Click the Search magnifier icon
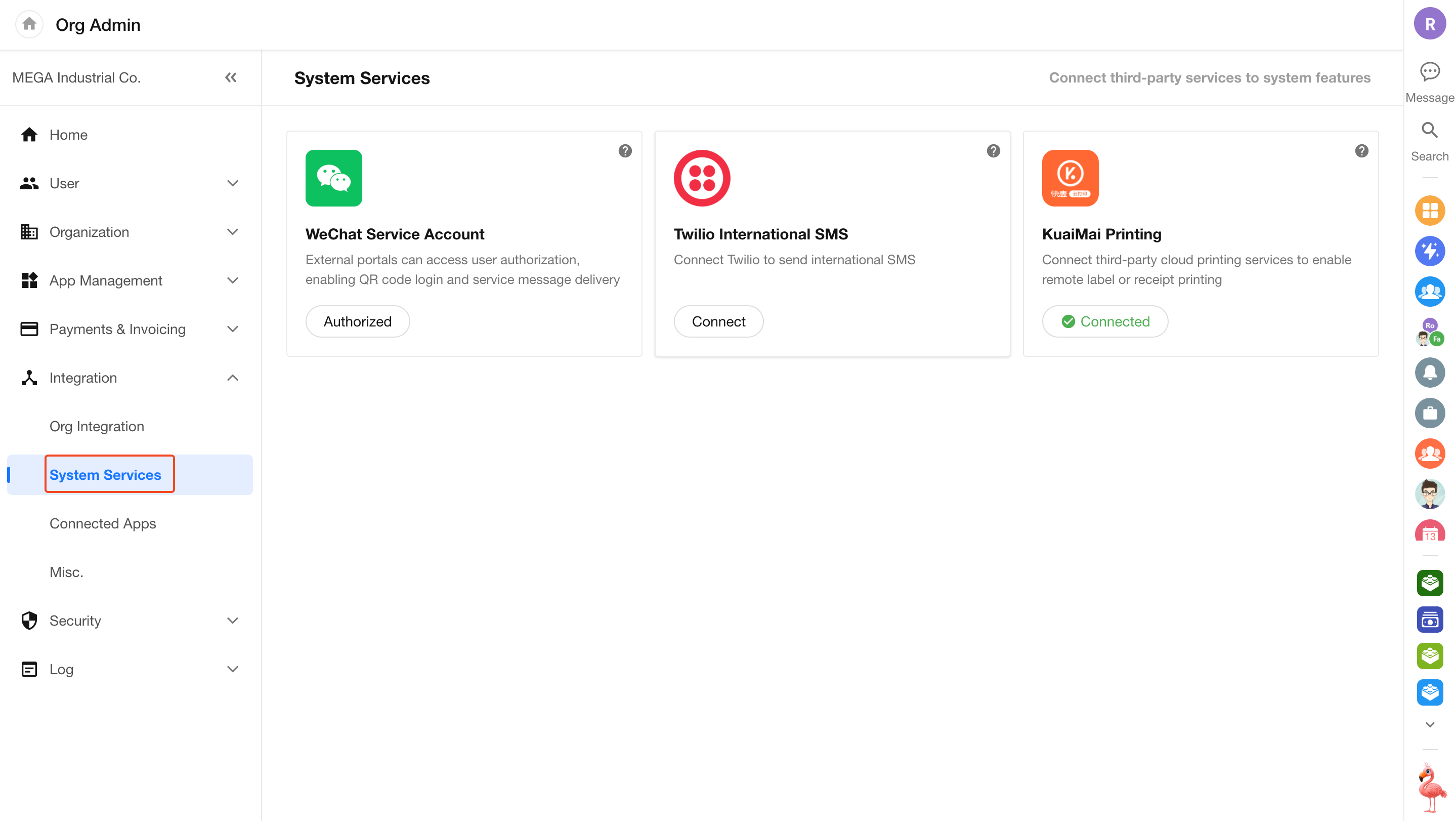Image resolution: width=1456 pixels, height=821 pixels. point(1429,131)
